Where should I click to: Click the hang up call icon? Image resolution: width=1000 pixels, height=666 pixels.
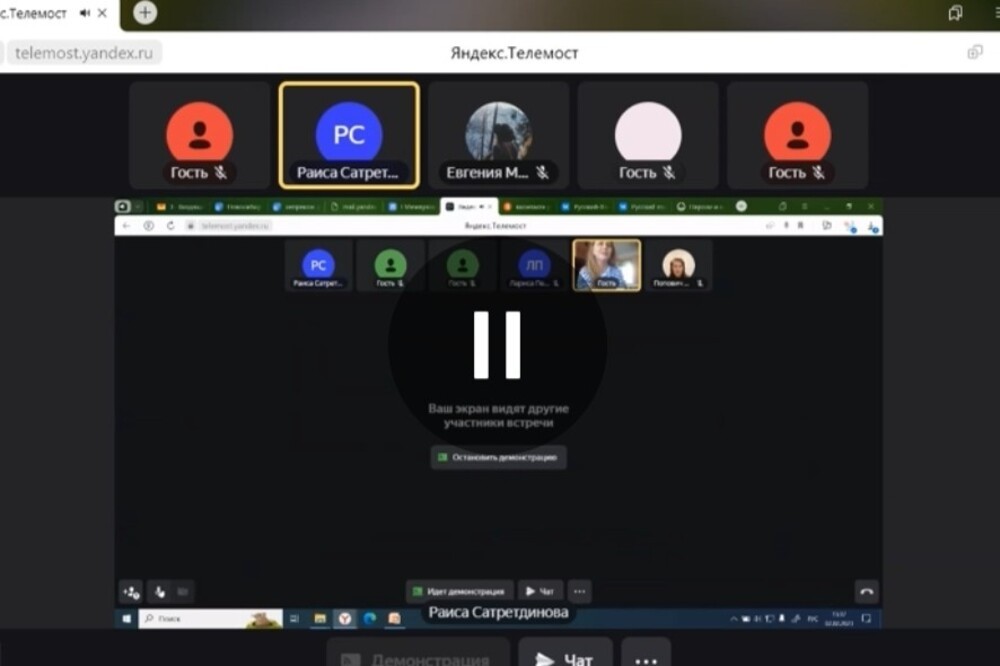[866, 591]
